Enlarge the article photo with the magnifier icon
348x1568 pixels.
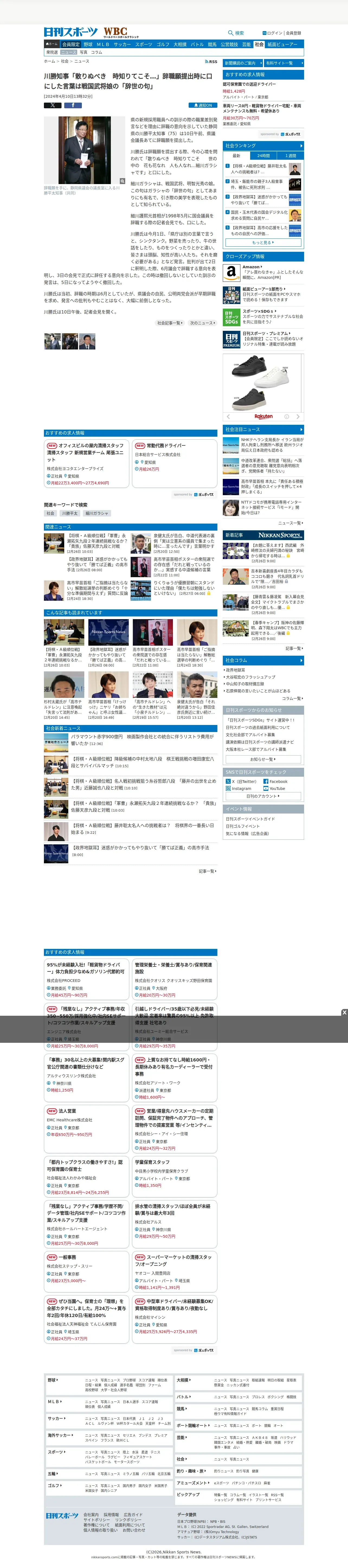click(x=122, y=181)
